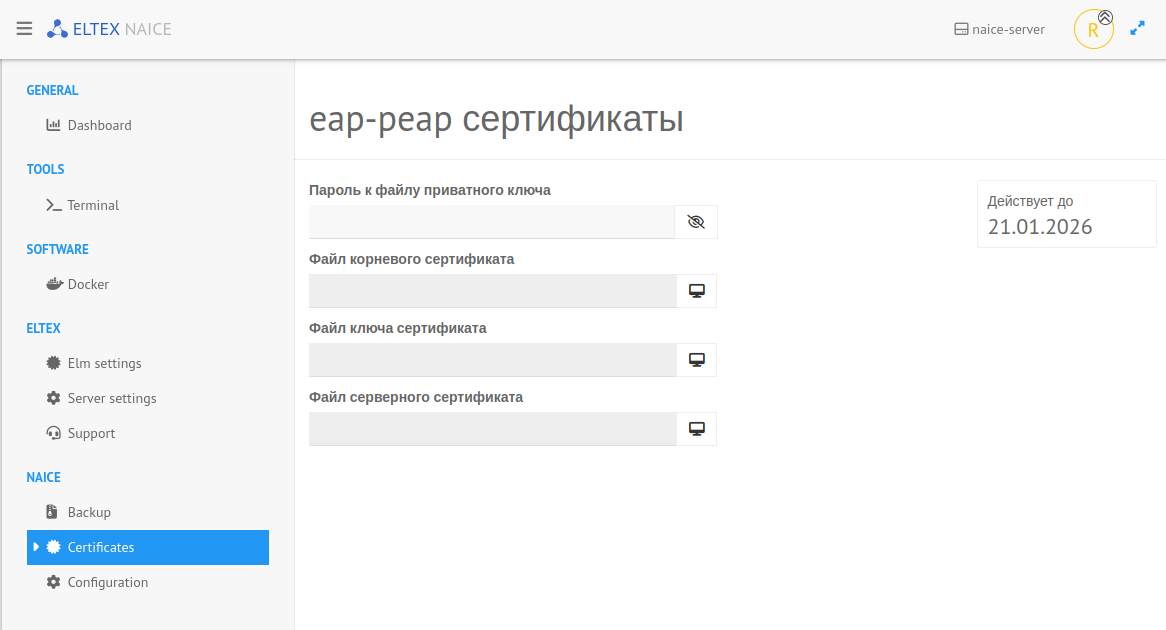Image resolution: width=1166 pixels, height=630 pixels.
Task: Open the Terminal tool
Action: (93, 205)
